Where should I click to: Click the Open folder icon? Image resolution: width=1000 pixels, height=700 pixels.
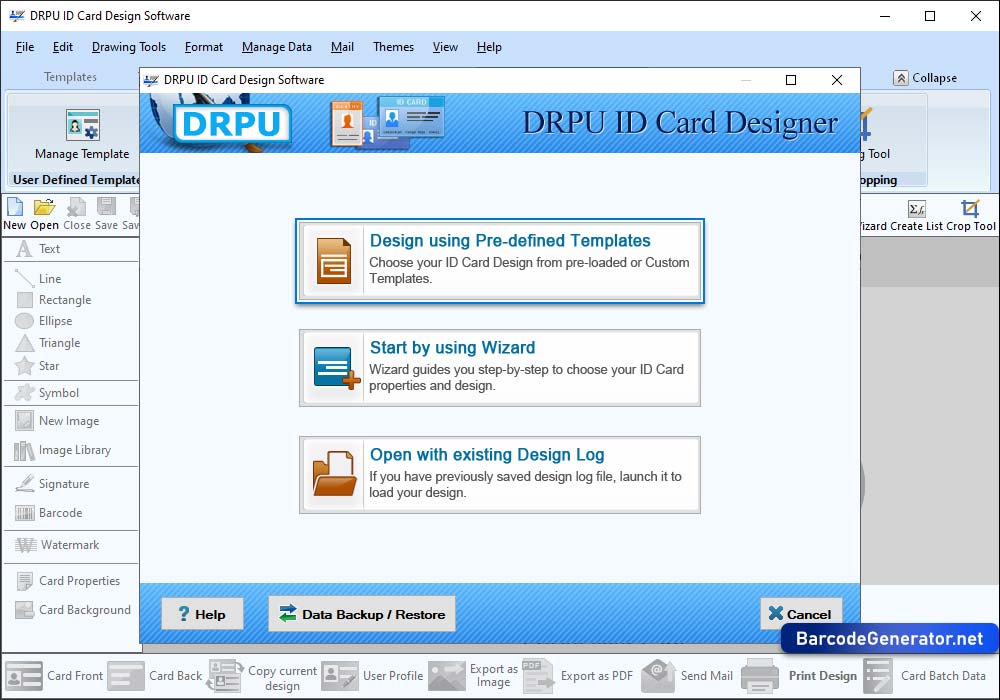pyautogui.click(x=44, y=207)
